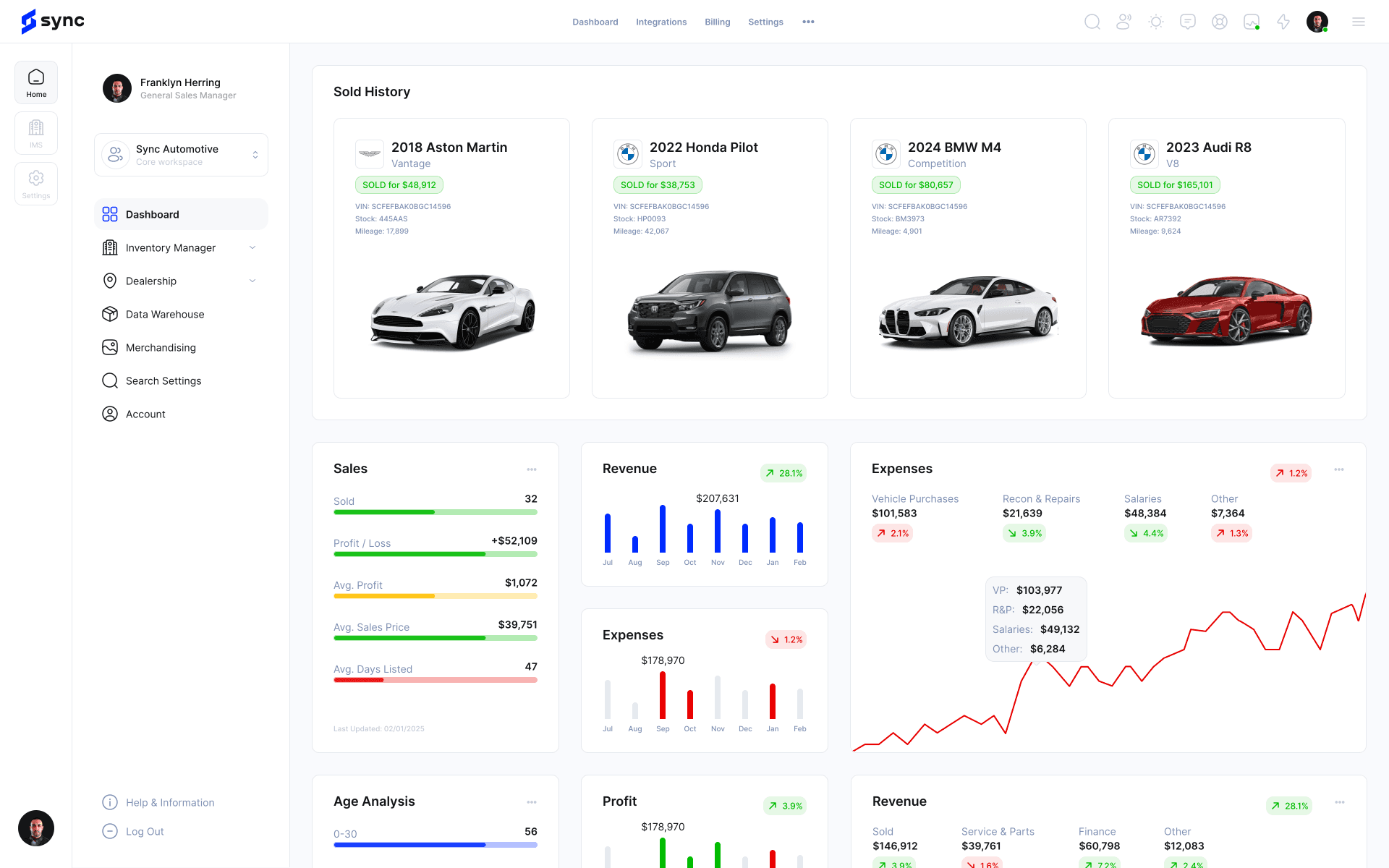
Task: Expand the Inventory Manager chevron
Action: (x=252, y=247)
